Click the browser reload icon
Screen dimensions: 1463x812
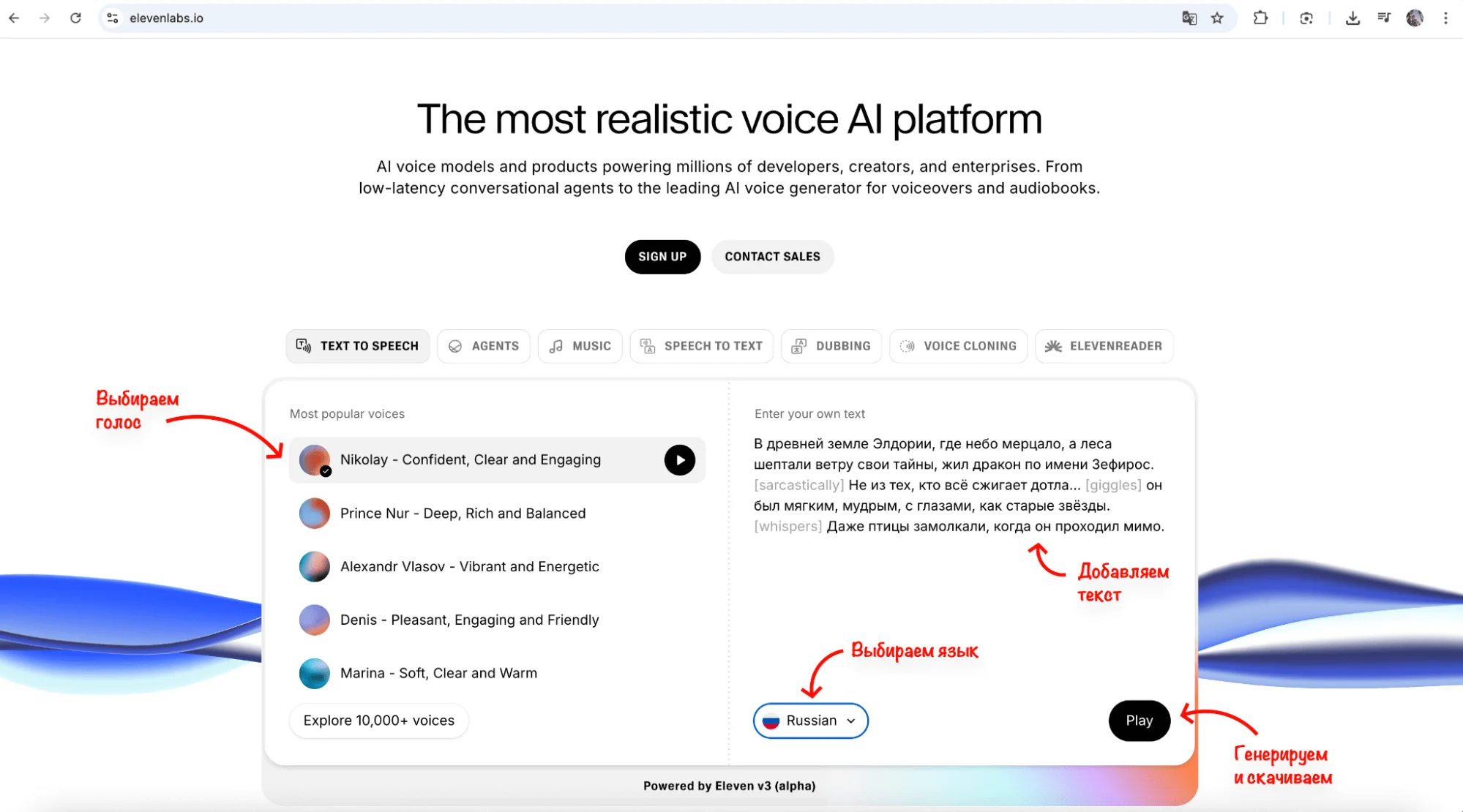[x=75, y=18]
